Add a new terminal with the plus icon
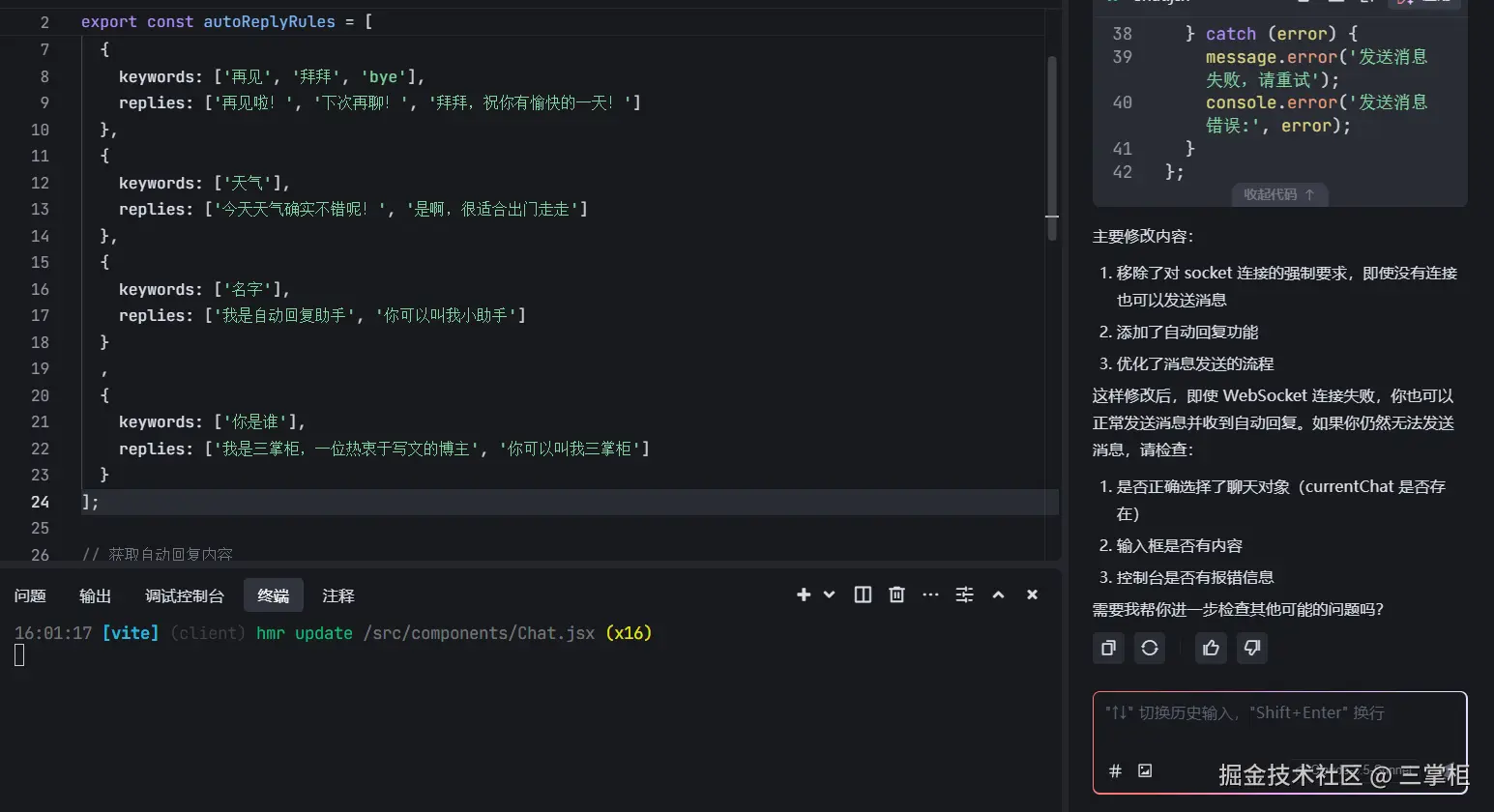Screen dimensions: 1494x812 pos(803,594)
